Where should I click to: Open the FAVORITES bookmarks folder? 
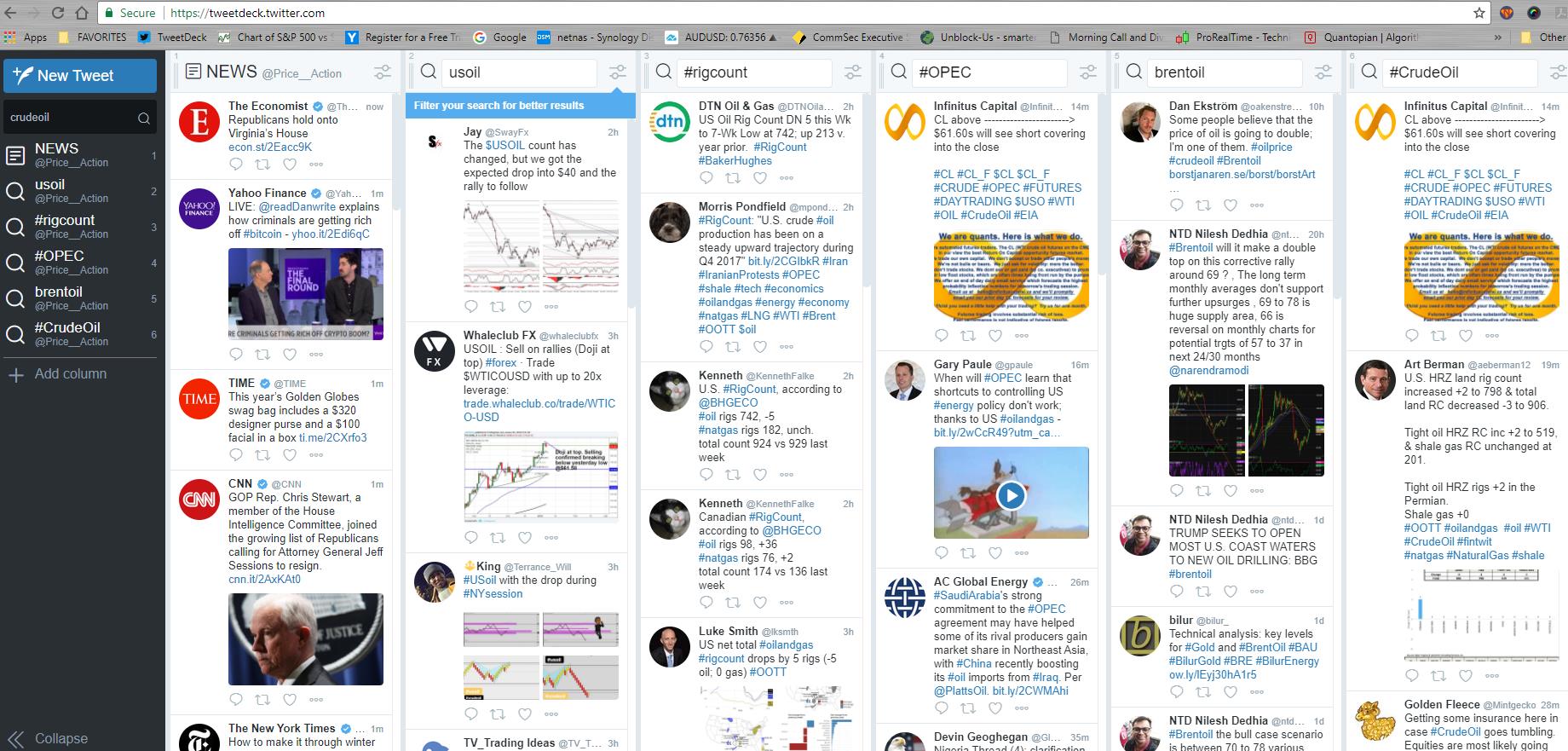coord(93,38)
